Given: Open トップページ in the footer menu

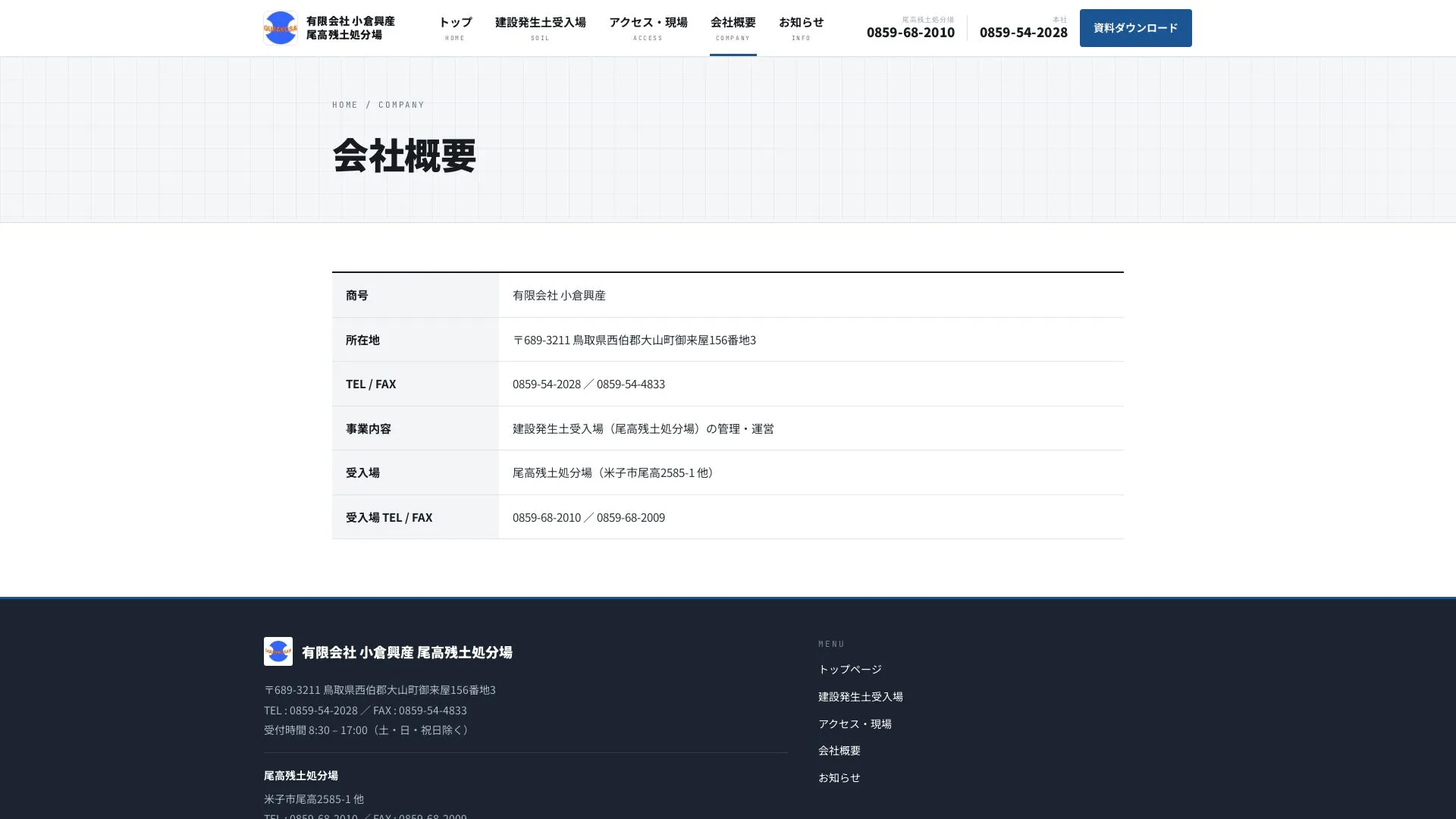Looking at the screenshot, I should (850, 669).
